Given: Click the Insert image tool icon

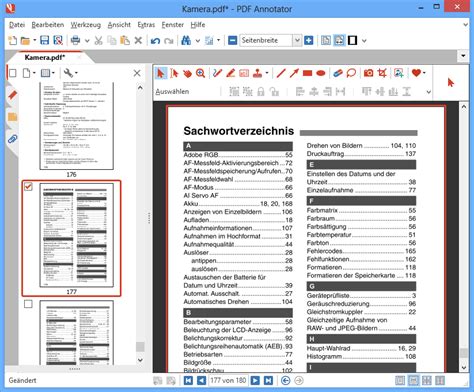Looking at the screenshot, I should [x=399, y=73].
